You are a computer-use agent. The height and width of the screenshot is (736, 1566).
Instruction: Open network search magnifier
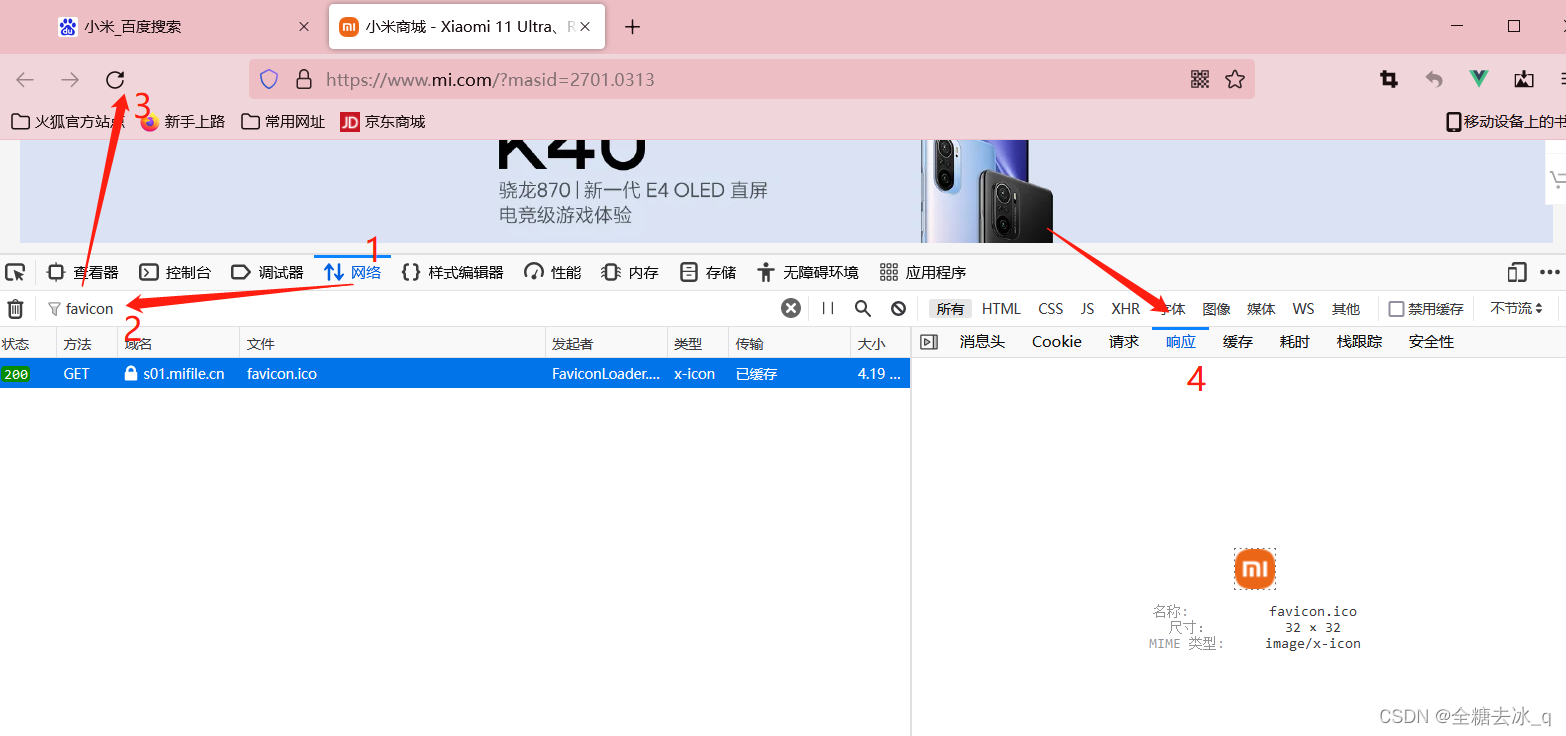(863, 308)
